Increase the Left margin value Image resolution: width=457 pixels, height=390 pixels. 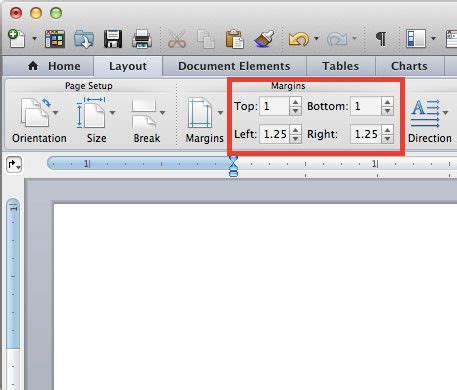pyautogui.click(x=295, y=129)
